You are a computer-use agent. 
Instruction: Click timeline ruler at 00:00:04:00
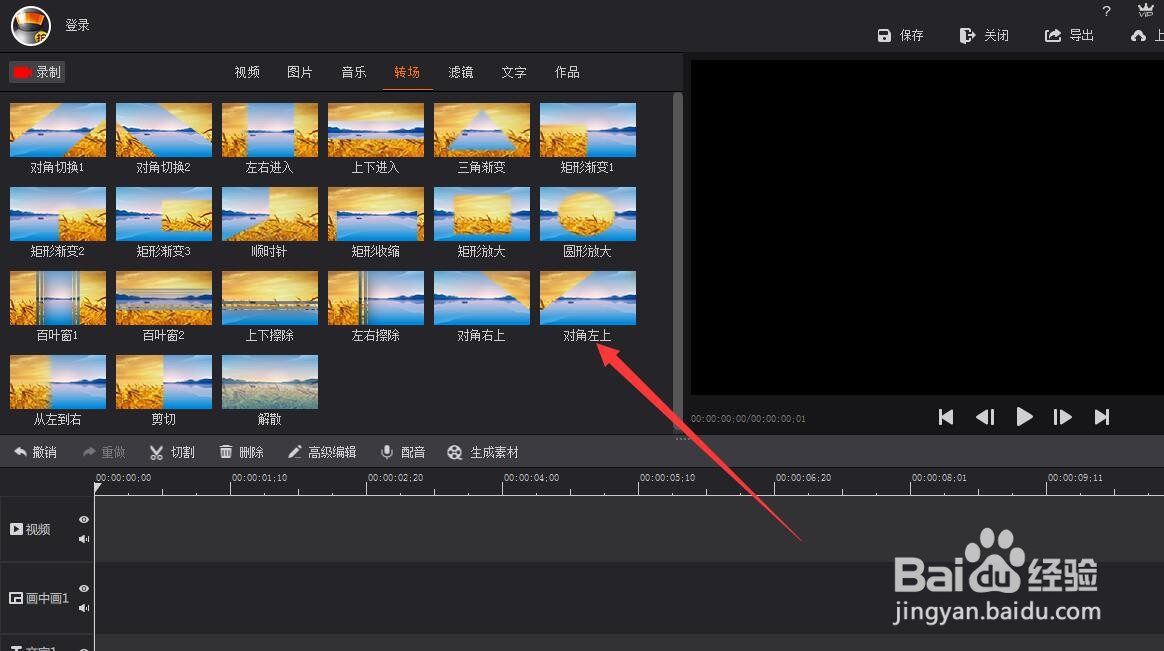click(532, 478)
